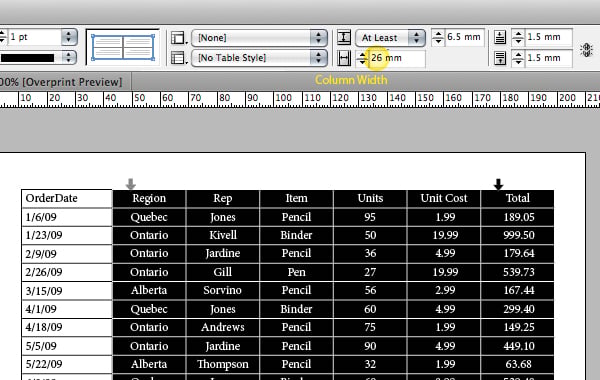Image resolution: width=600 pixels, height=380 pixels.
Task: Click the Thompson rep cell
Action: [222, 364]
